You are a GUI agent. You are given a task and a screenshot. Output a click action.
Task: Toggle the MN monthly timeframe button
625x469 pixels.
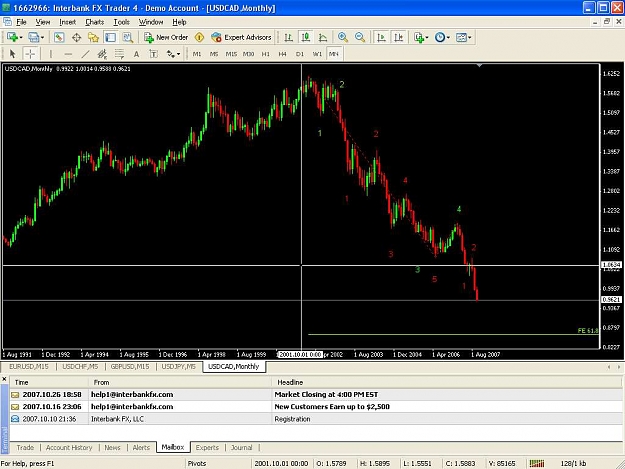(x=334, y=54)
